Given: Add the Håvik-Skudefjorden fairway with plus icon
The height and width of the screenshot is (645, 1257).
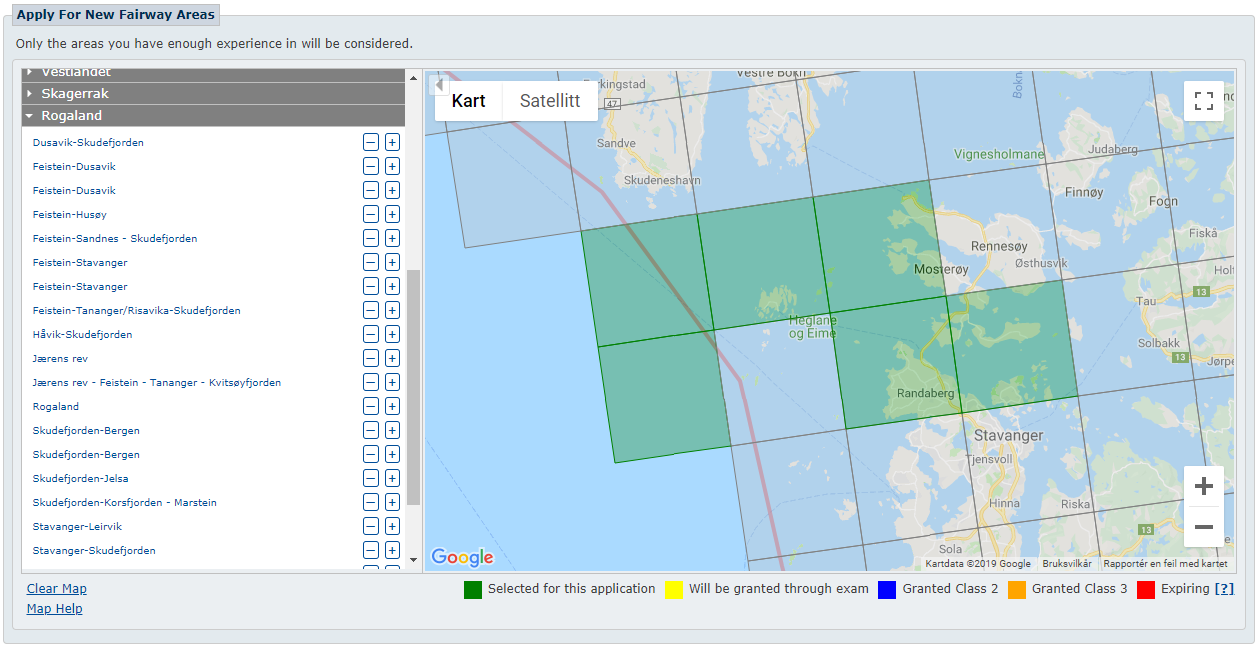Looking at the screenshot, I should tap(392, 334).
